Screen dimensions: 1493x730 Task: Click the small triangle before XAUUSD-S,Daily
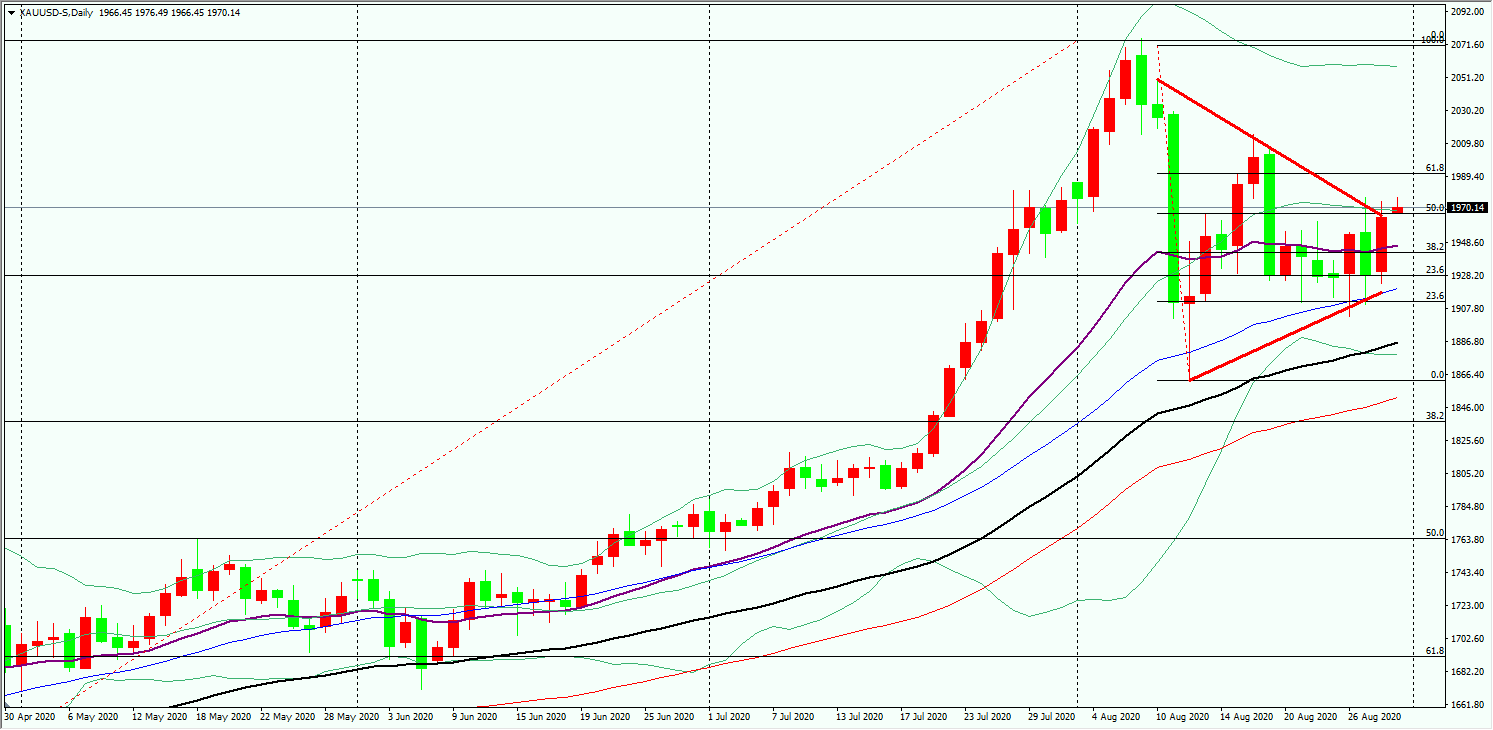pos(11,12)
